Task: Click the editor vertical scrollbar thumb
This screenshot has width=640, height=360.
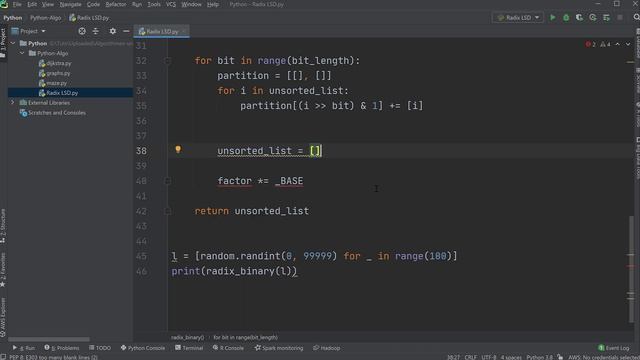Action: click(631, 269)
